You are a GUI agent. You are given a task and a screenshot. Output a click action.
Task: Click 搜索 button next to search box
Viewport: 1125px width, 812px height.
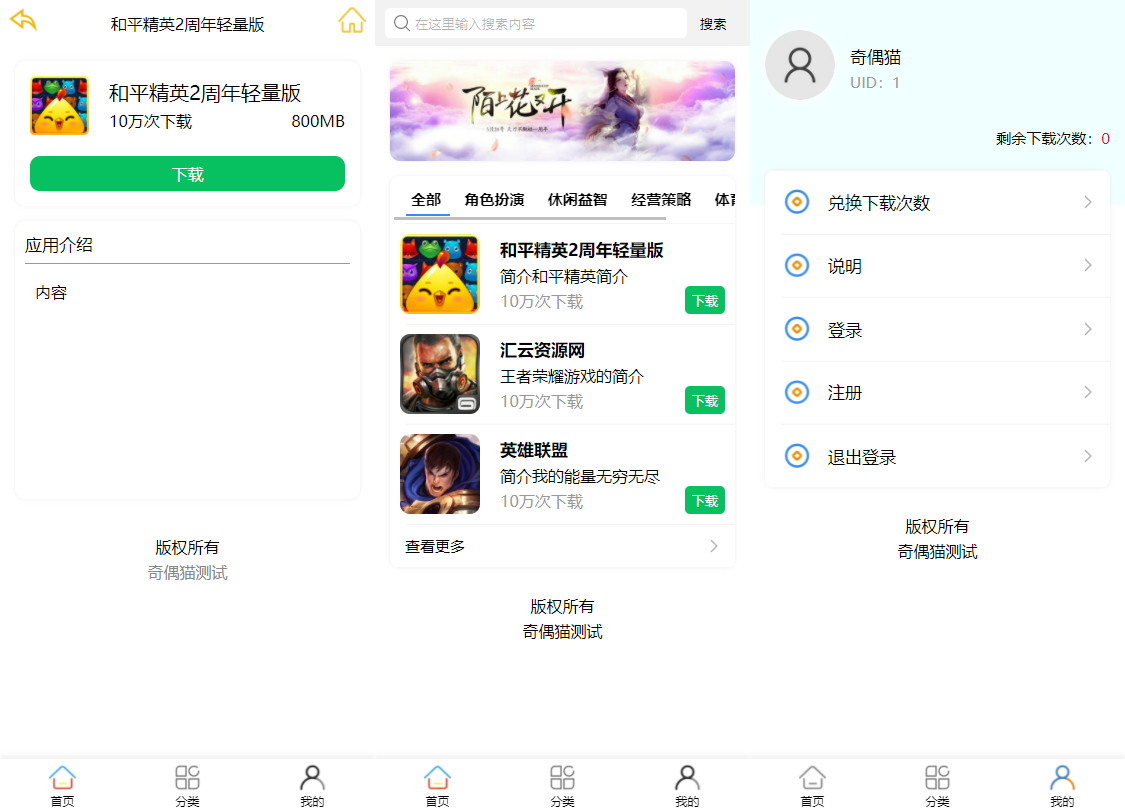[712, 24]
